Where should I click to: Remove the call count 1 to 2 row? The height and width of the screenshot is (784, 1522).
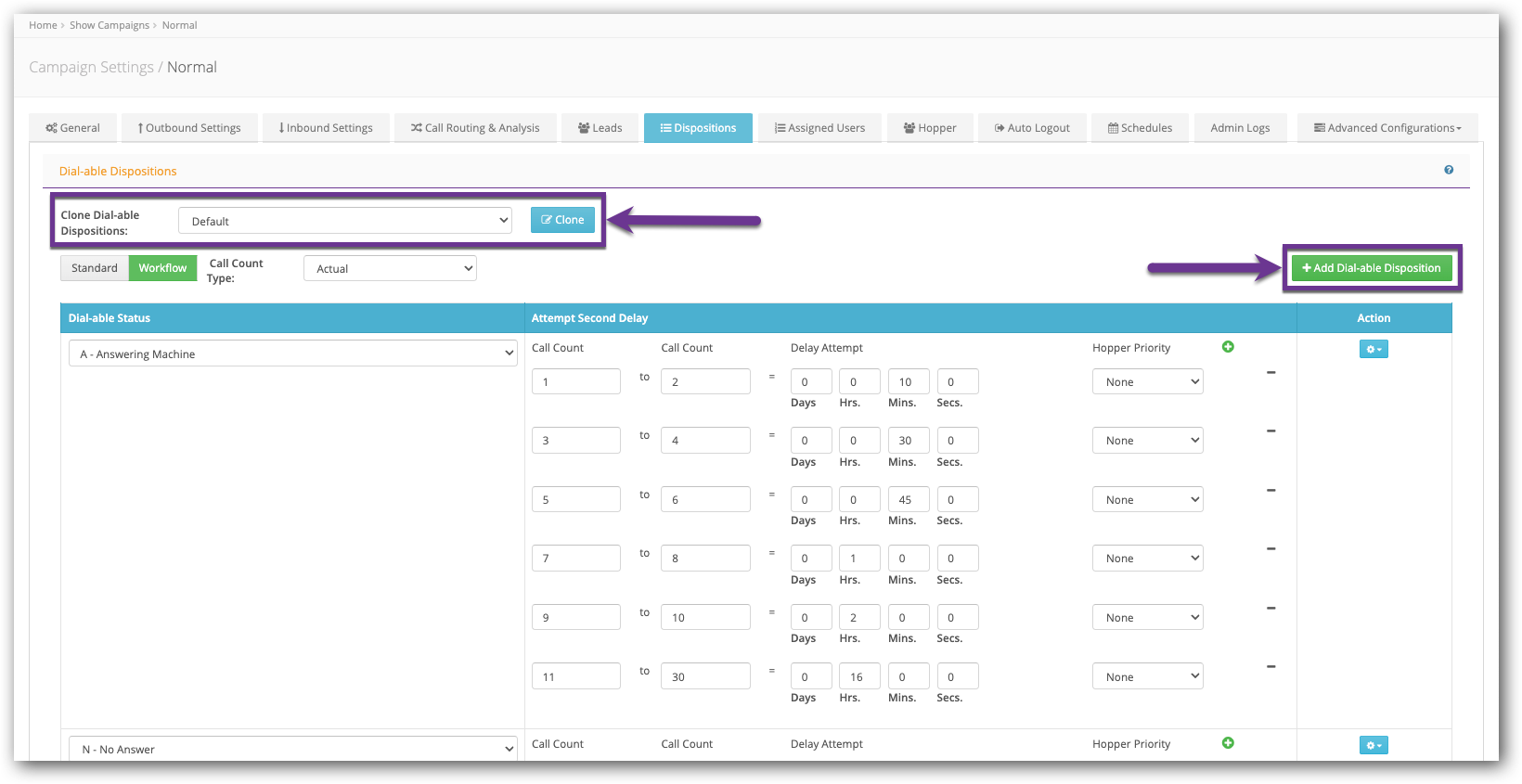click(x=1271, y=373)
